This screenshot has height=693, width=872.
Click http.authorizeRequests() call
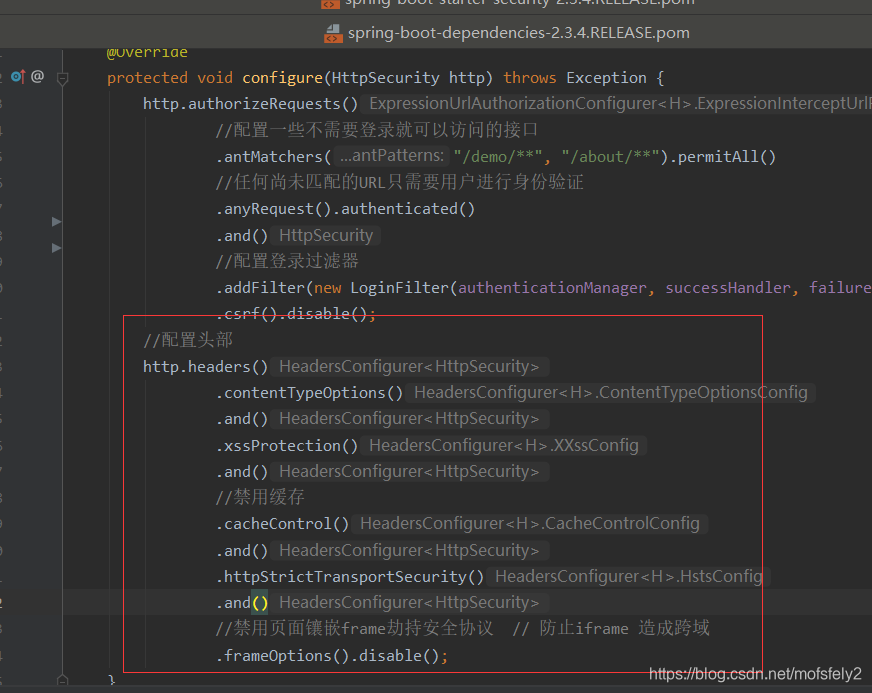[250, 104]
